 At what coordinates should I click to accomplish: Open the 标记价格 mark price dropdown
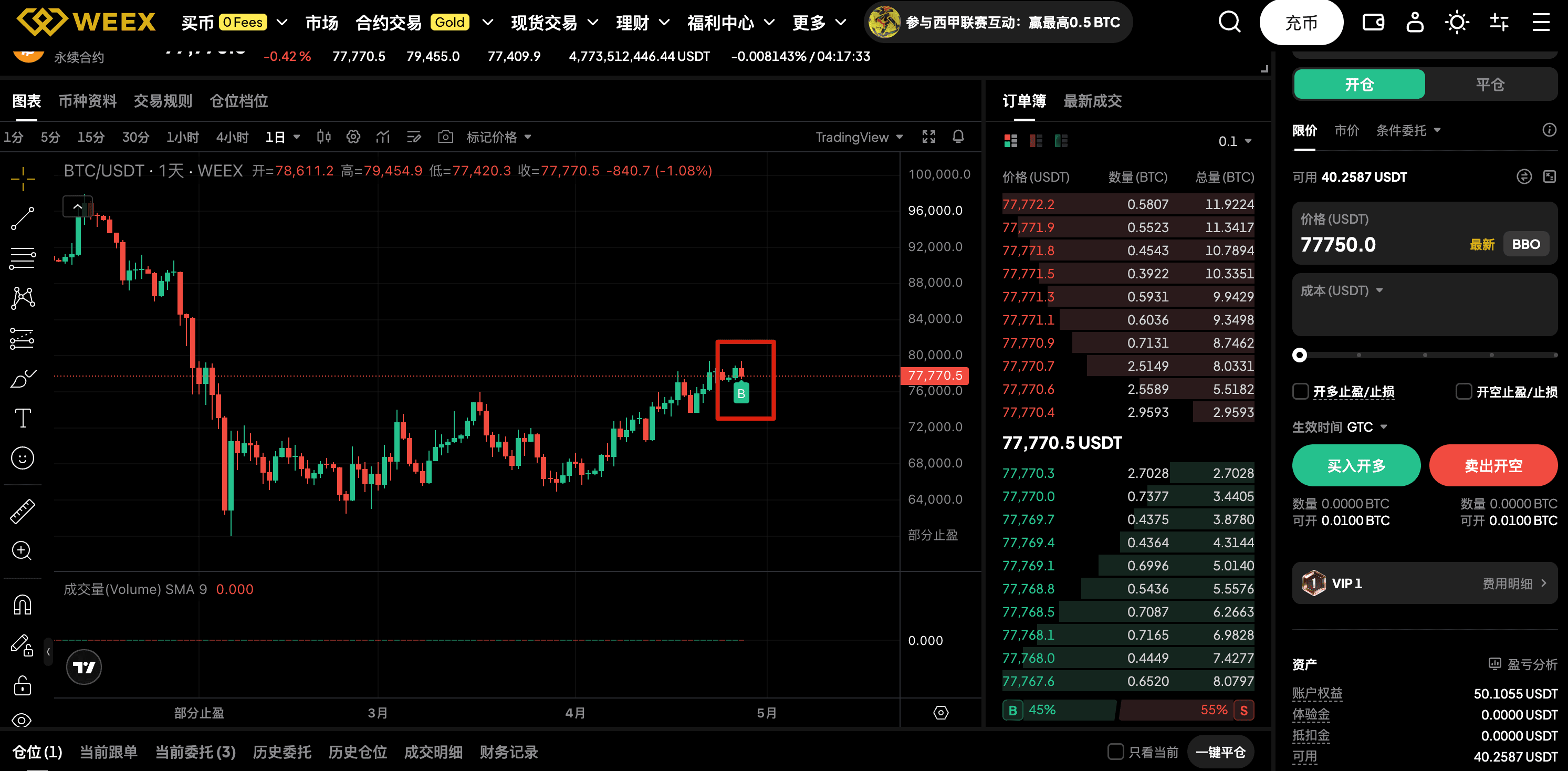499,137
